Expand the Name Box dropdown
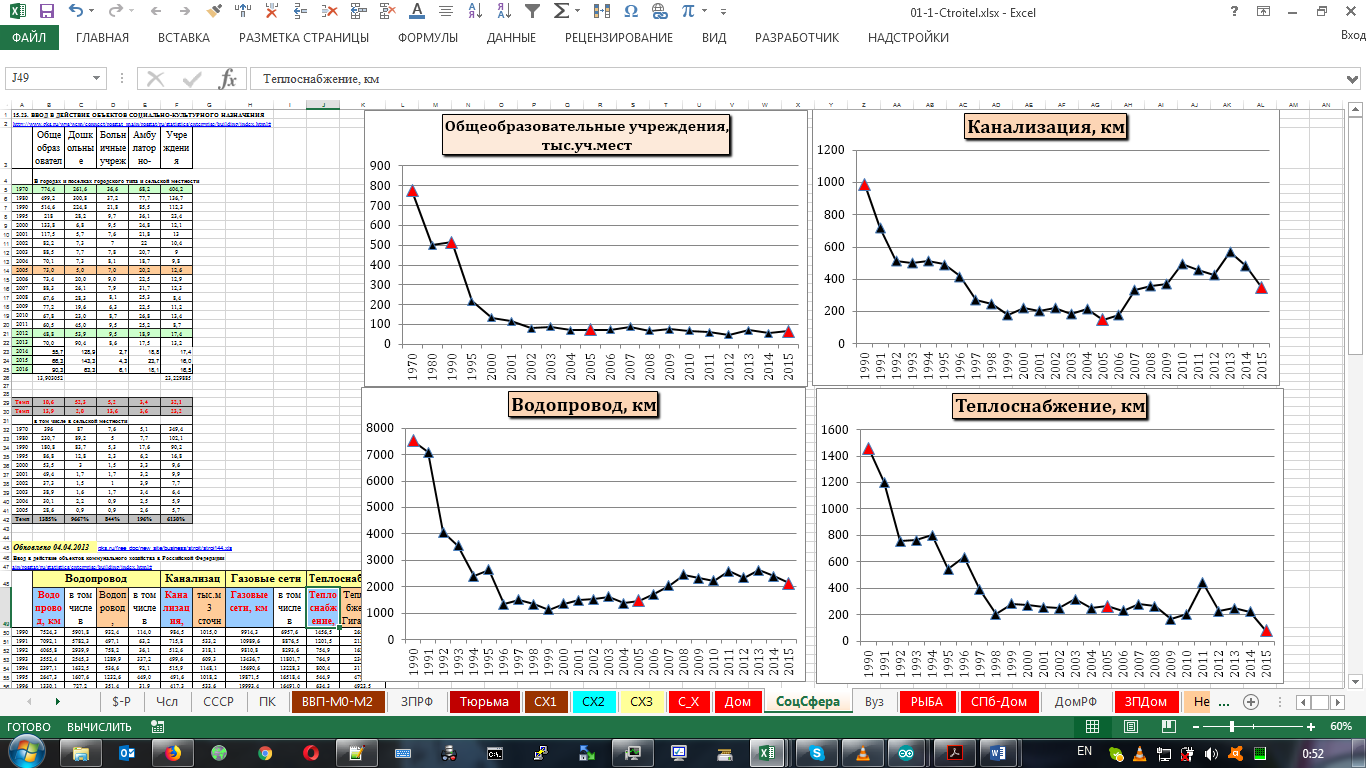 [97, 79]
